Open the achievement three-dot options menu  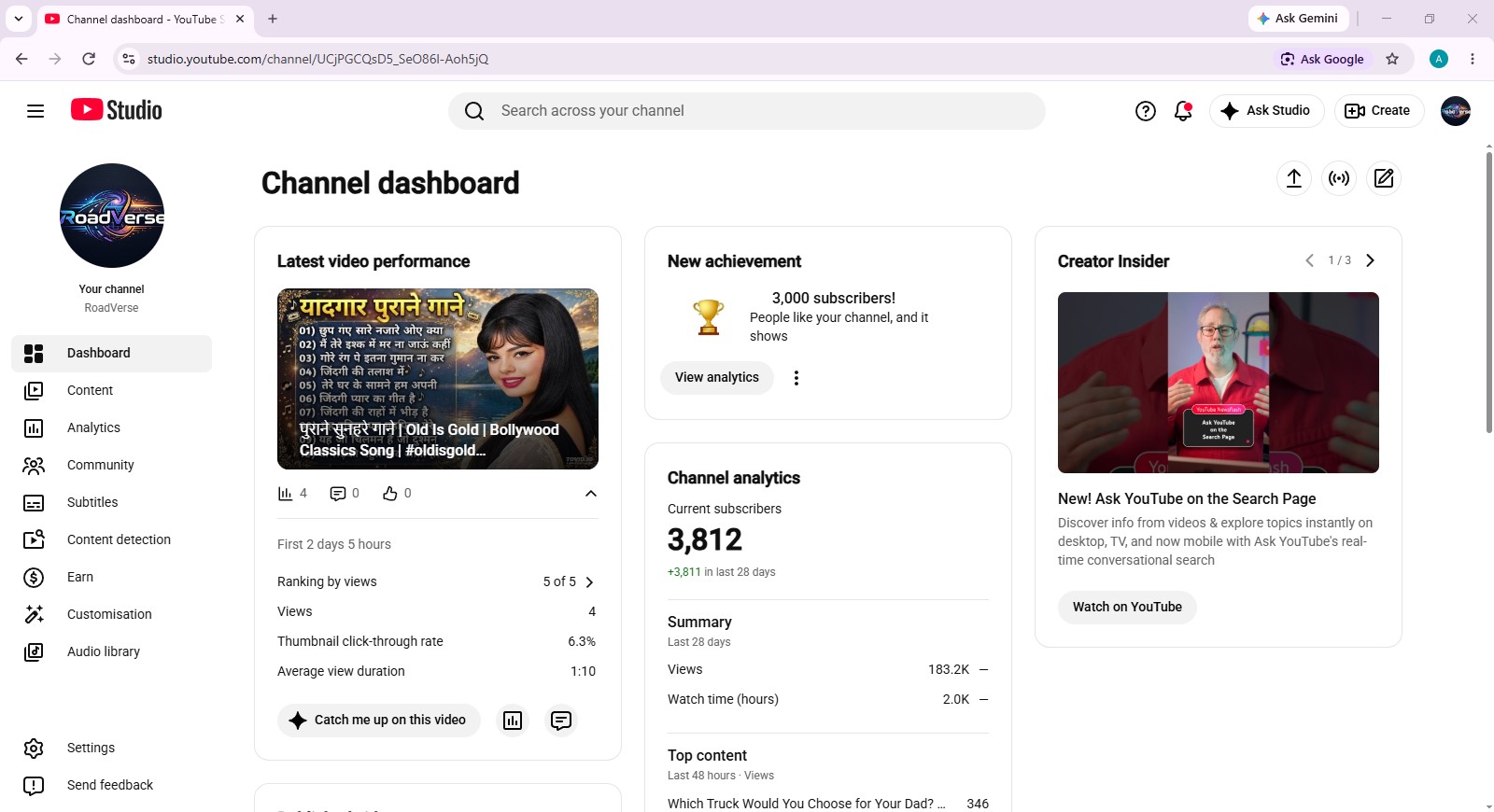[796, 378]
